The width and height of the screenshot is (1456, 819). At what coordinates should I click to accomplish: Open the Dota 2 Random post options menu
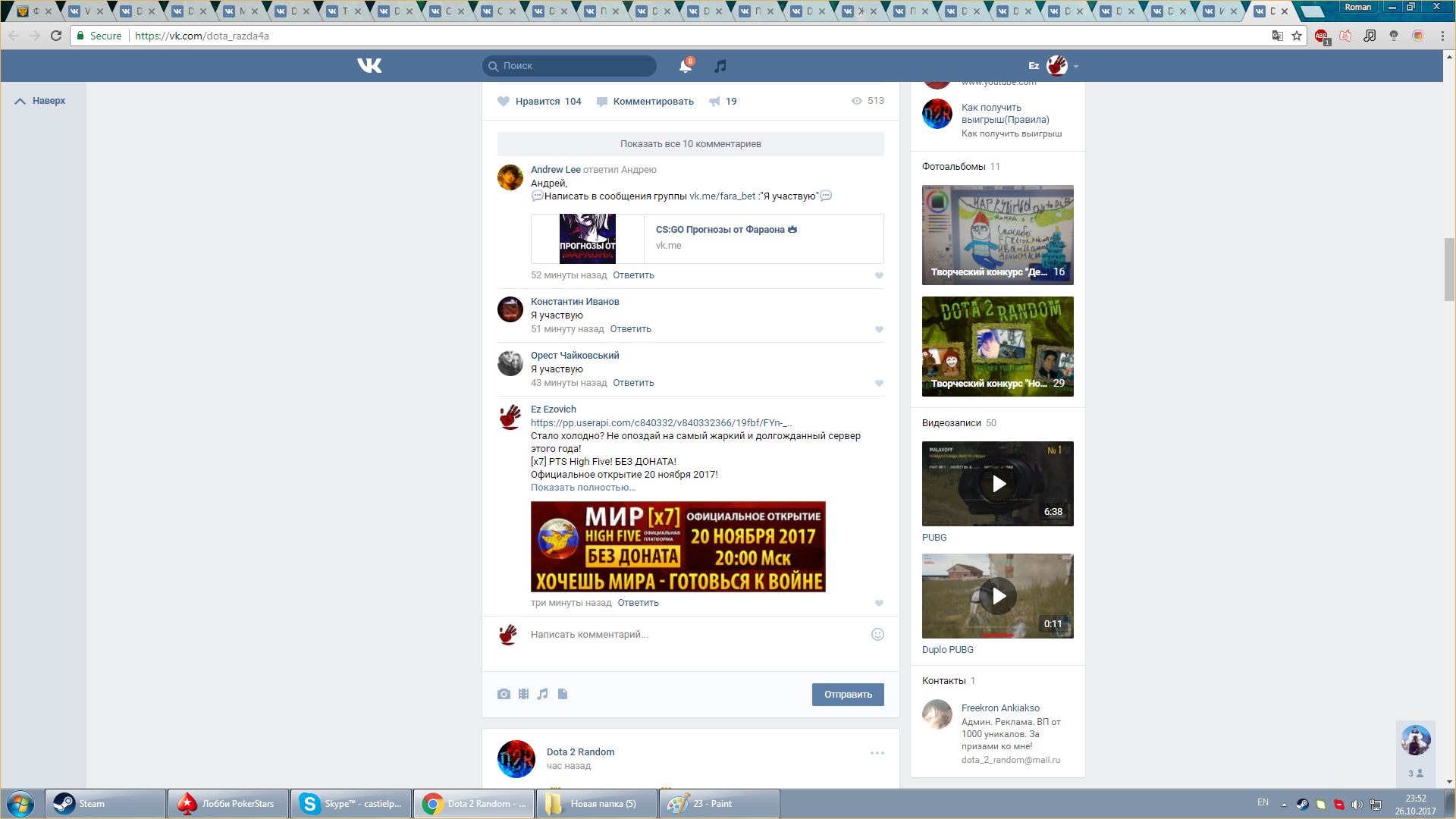pos(877,753)
